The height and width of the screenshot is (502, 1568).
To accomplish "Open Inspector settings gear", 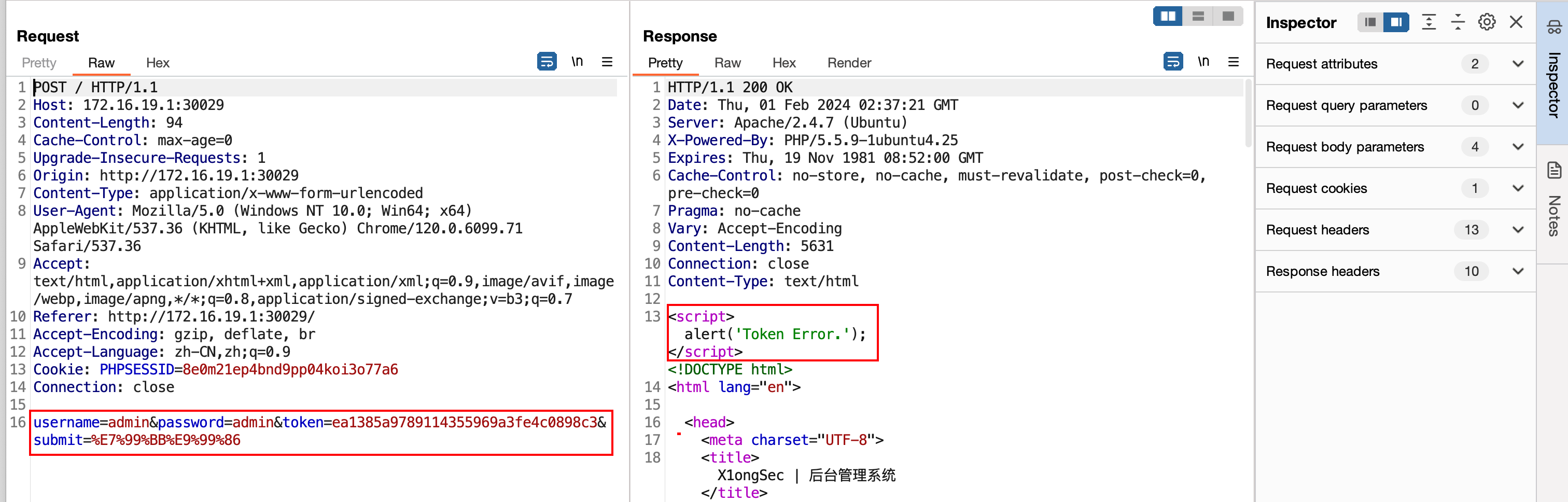I will coord(1487,22).
